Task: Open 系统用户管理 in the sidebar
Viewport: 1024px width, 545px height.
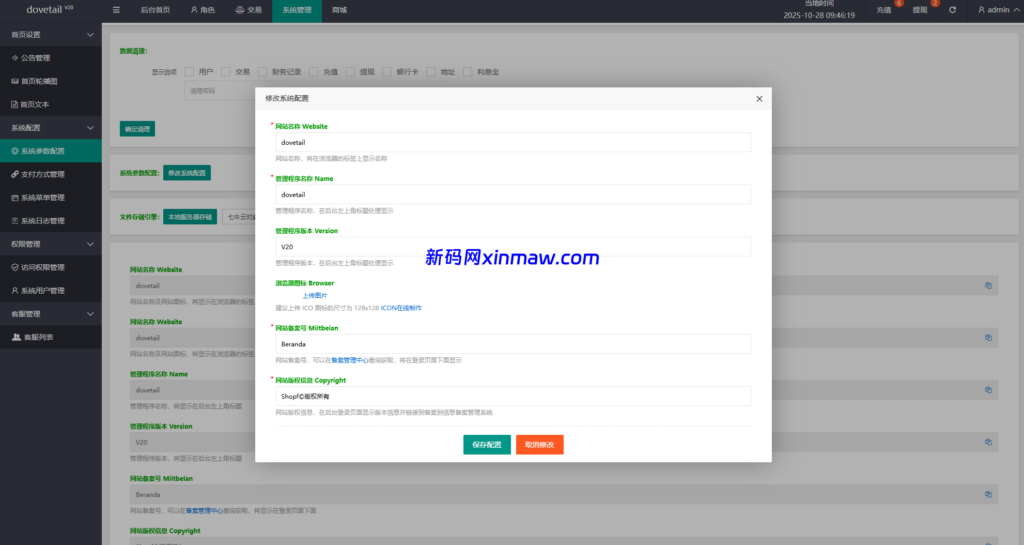Action: [51, 290]
